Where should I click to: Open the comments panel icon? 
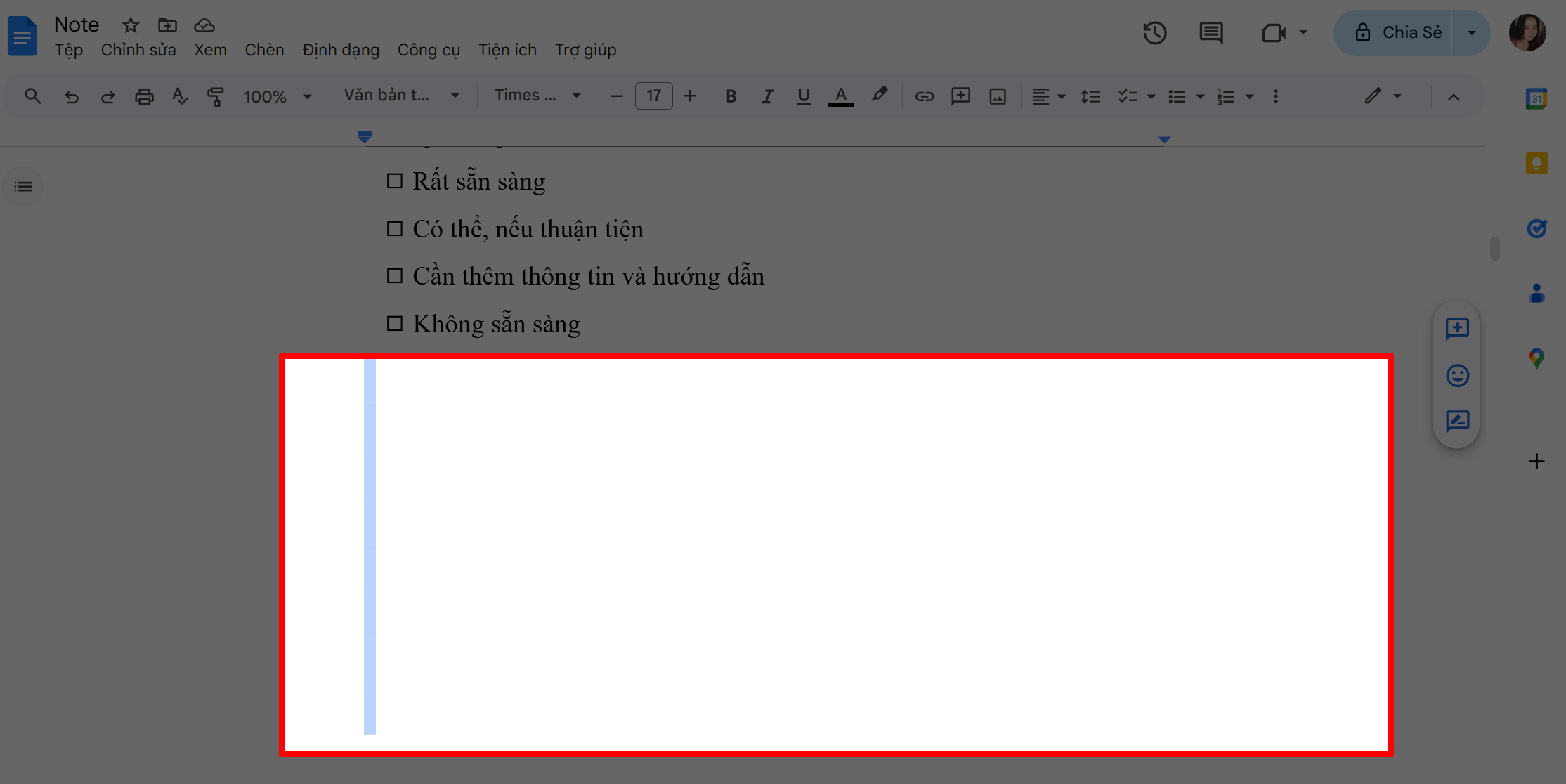click(x=1211, y=33)
